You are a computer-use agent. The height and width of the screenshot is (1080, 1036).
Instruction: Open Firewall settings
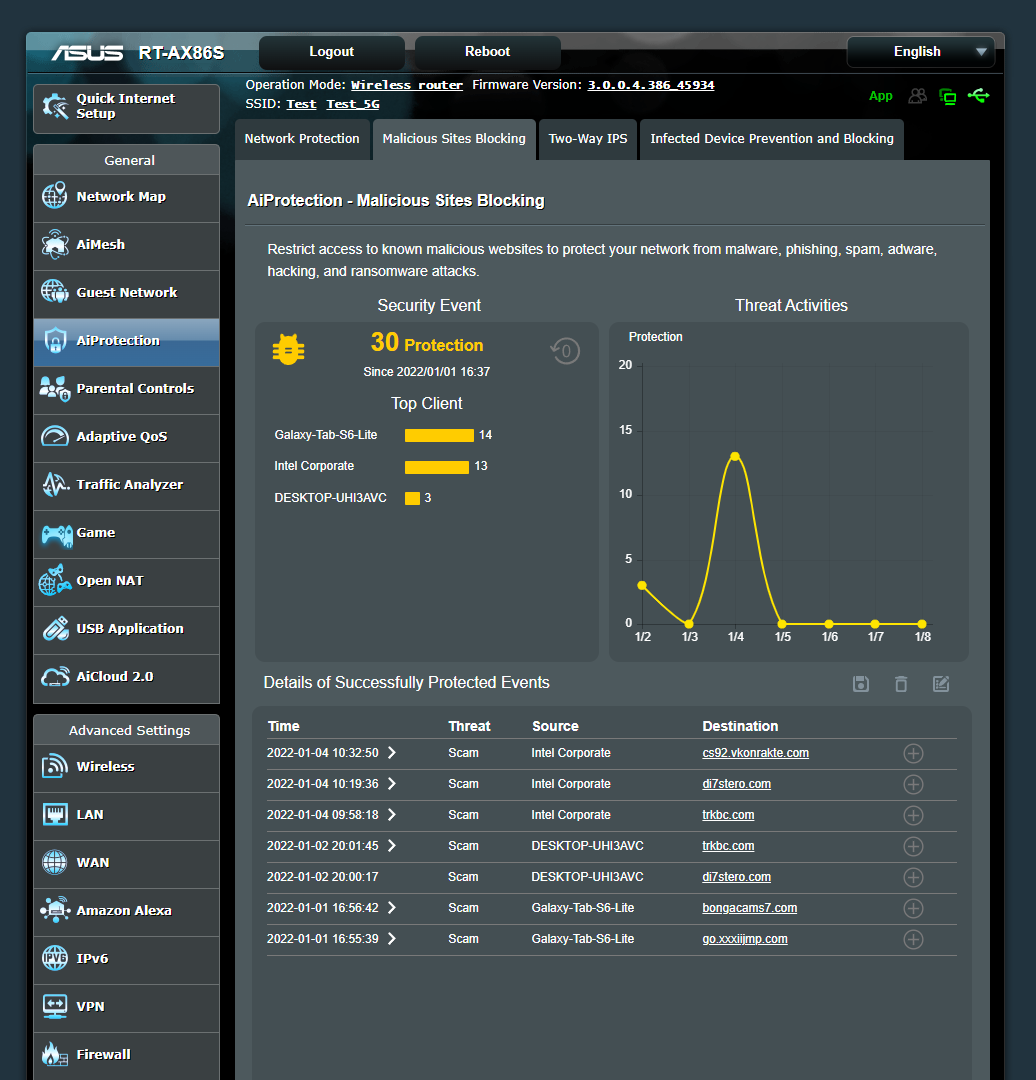(x=126, y=1056)
